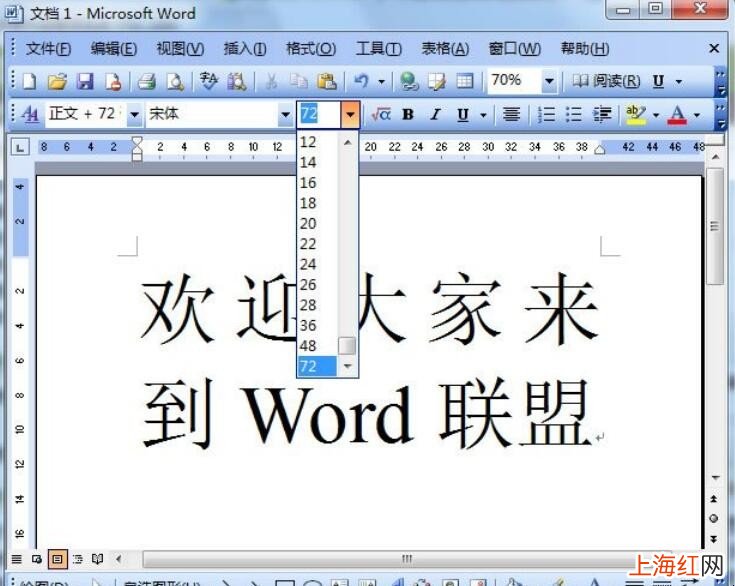Open undo history dropdown arrow
This screenshot has width=735, height=586.
(382, 82)
